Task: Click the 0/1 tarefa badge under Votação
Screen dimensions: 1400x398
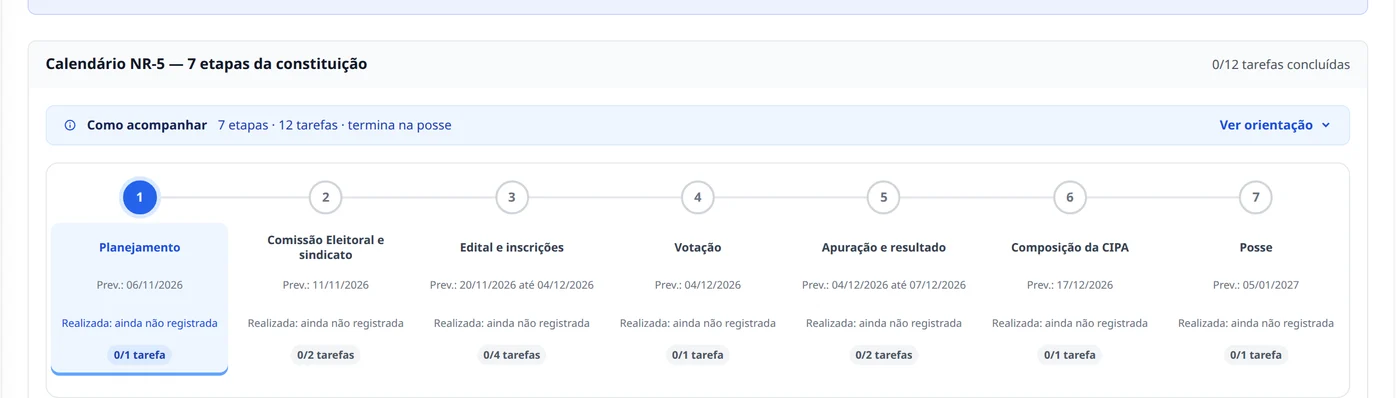Action: click(x=698, y=355)
